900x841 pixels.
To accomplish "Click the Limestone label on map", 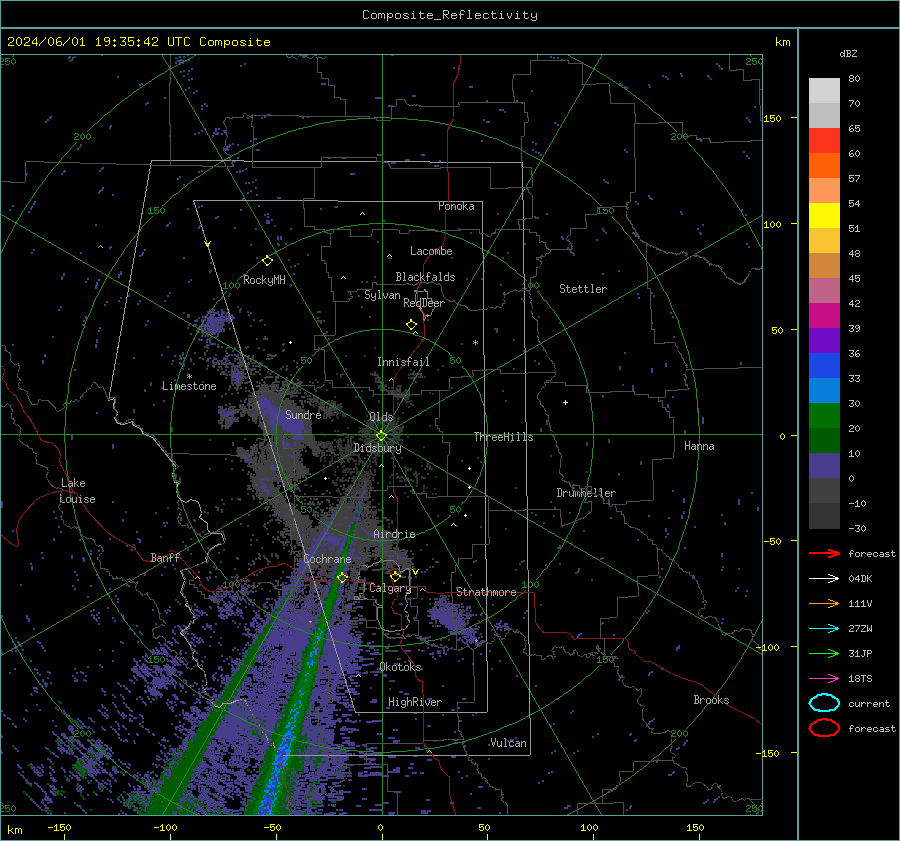I will pos(189,386).
